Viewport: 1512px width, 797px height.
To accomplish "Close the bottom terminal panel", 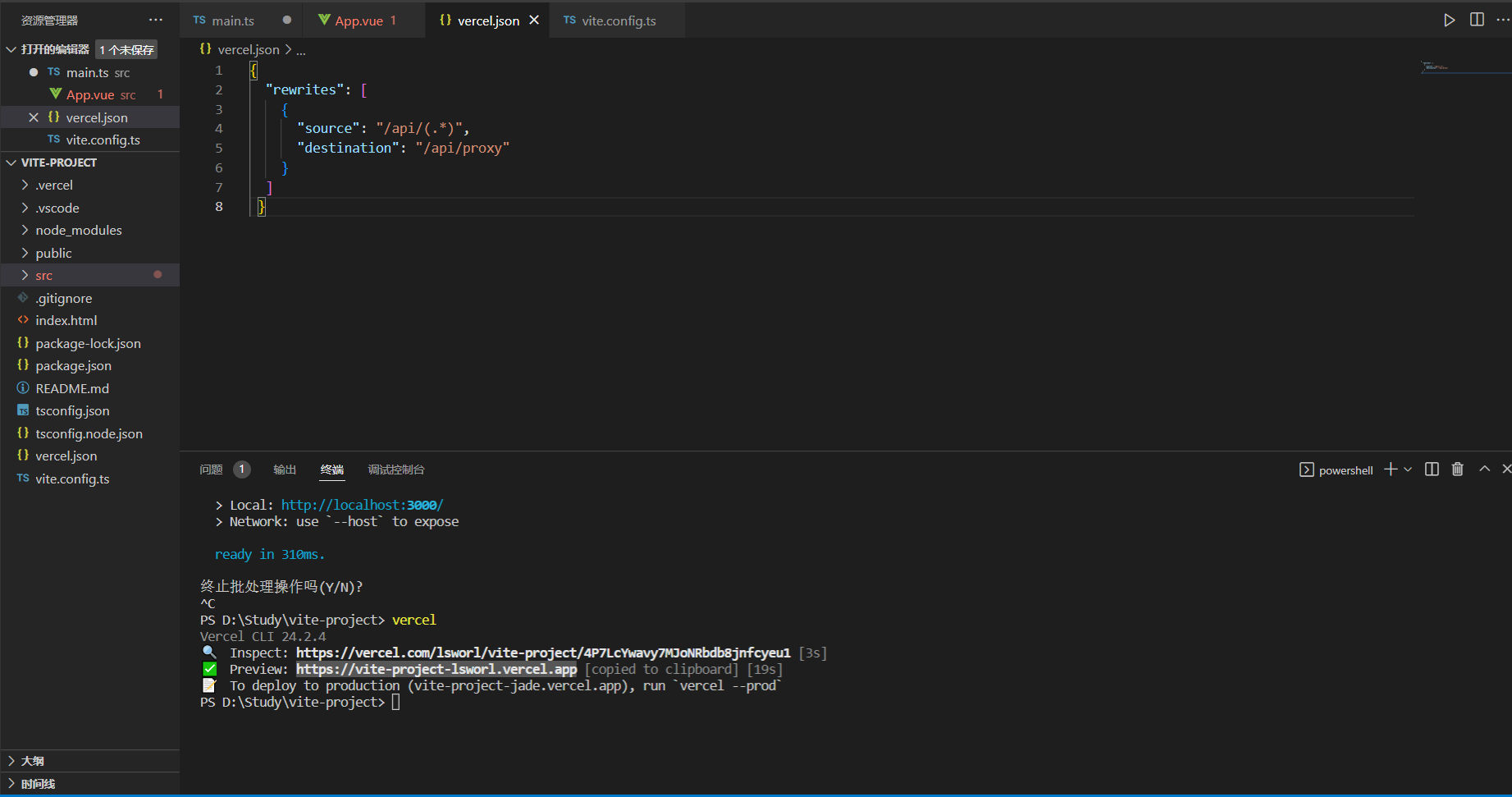I will pos(1506,469).
